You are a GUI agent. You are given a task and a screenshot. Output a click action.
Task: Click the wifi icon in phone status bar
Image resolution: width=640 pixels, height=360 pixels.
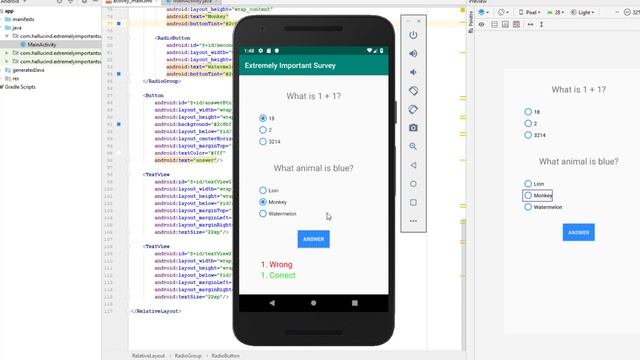(x=369, y=51)
